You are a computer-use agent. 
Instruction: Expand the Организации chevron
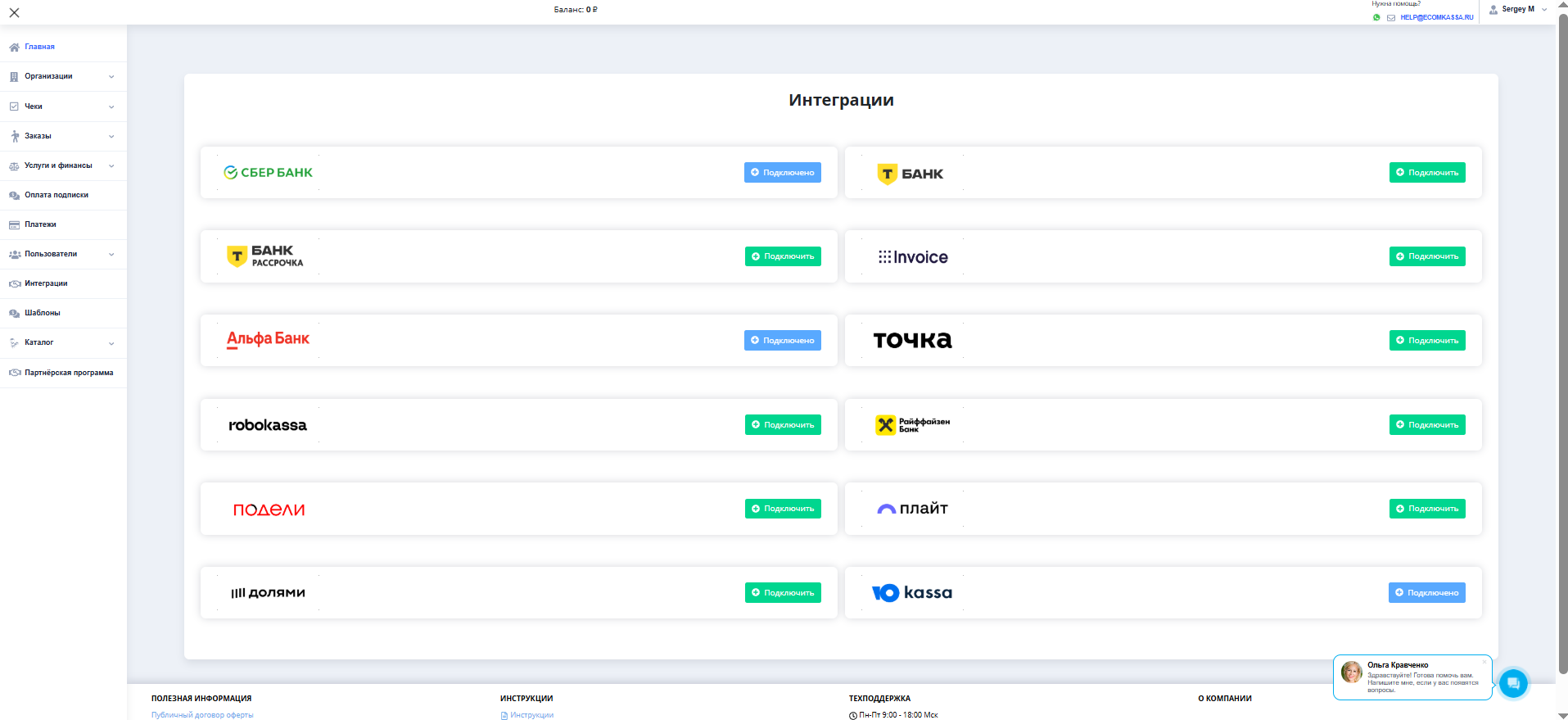coord(111,77)
